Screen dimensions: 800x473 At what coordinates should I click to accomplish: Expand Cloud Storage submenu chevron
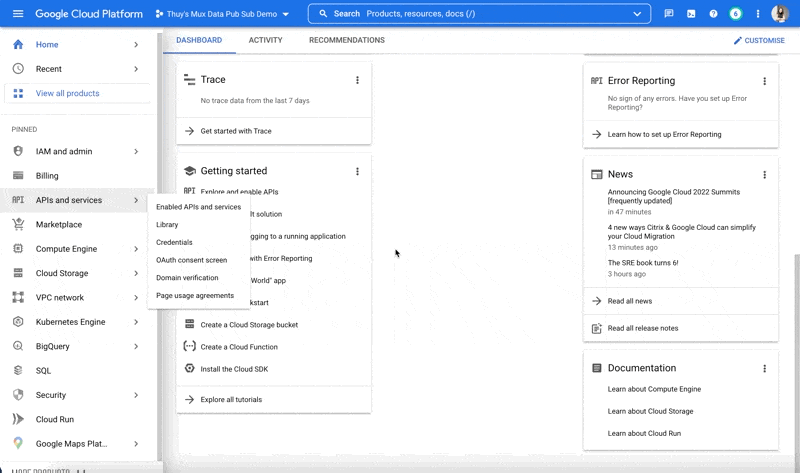click(x=136, y=273)
